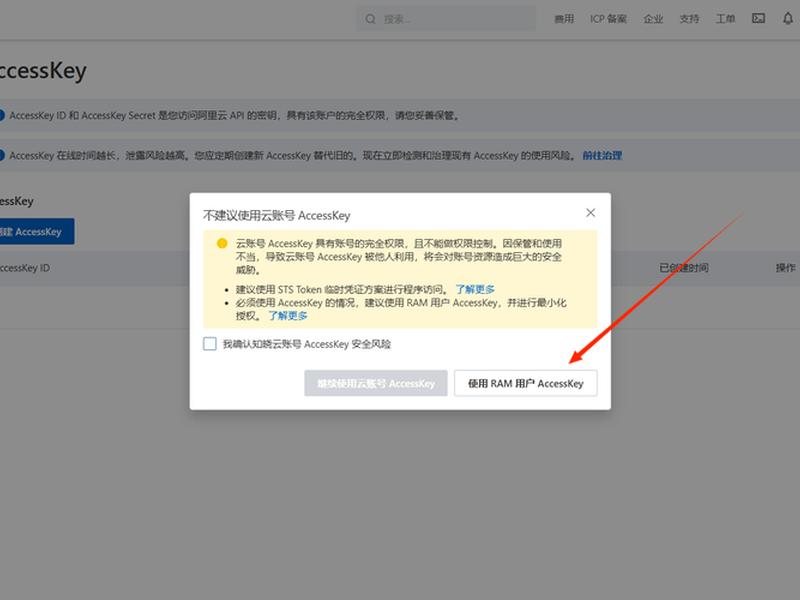The height and width of the screenshot is (600, 800).
Task: Open 了解更多 link after 授权
Action: 288,316
